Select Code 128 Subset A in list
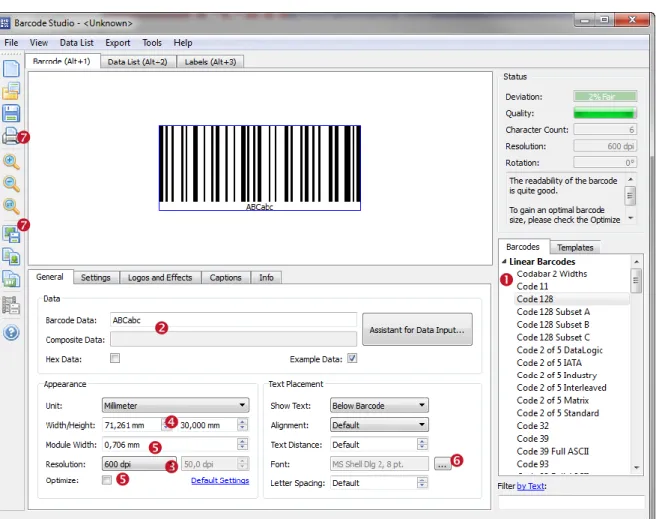This screenshot has height=519, width=656. (553, 312)
